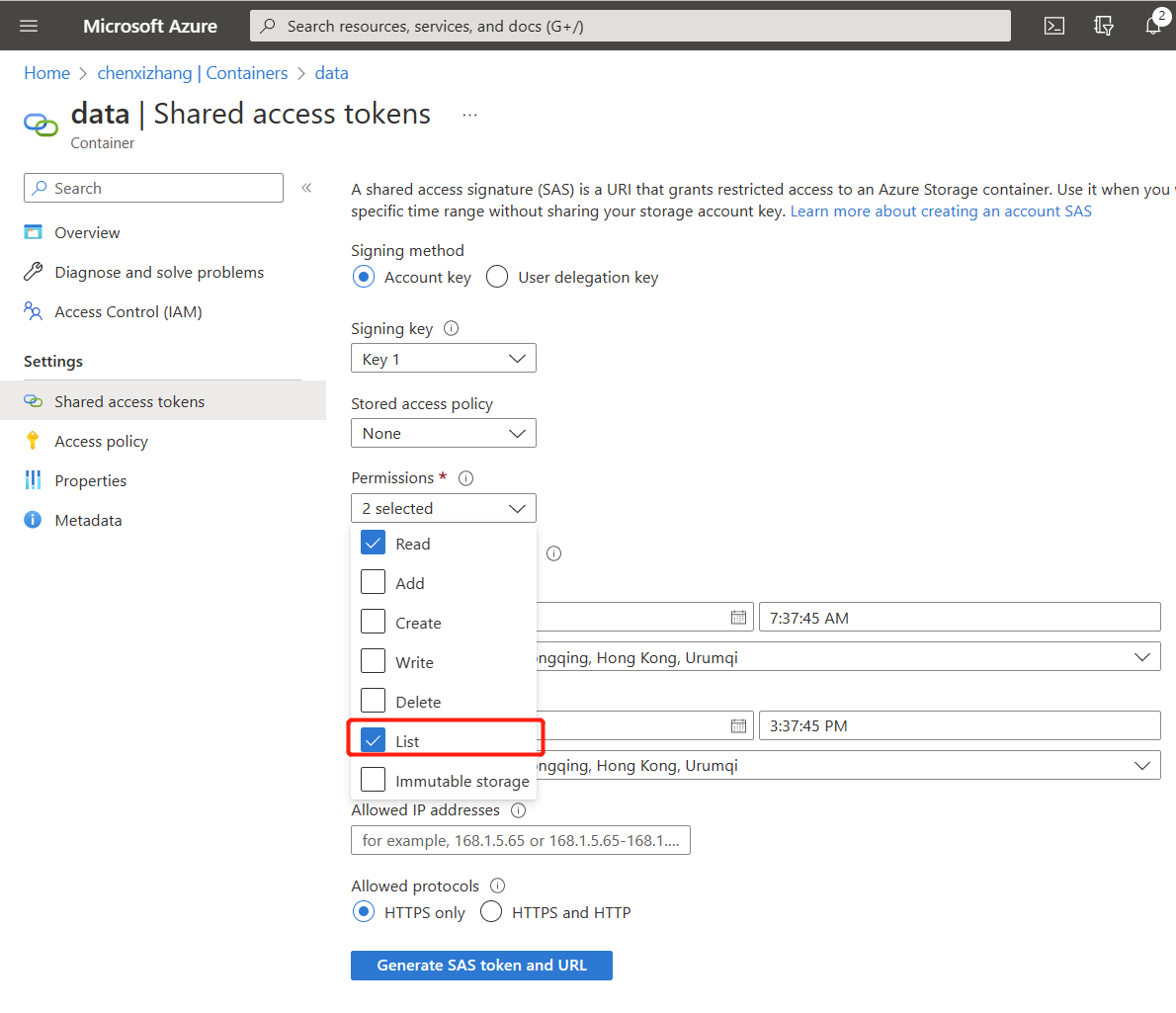The height and width of the screenshot is (1013, 1176).
Task: Show info tooltip for Allowed IP addresses
Action: tap(518, 810)
